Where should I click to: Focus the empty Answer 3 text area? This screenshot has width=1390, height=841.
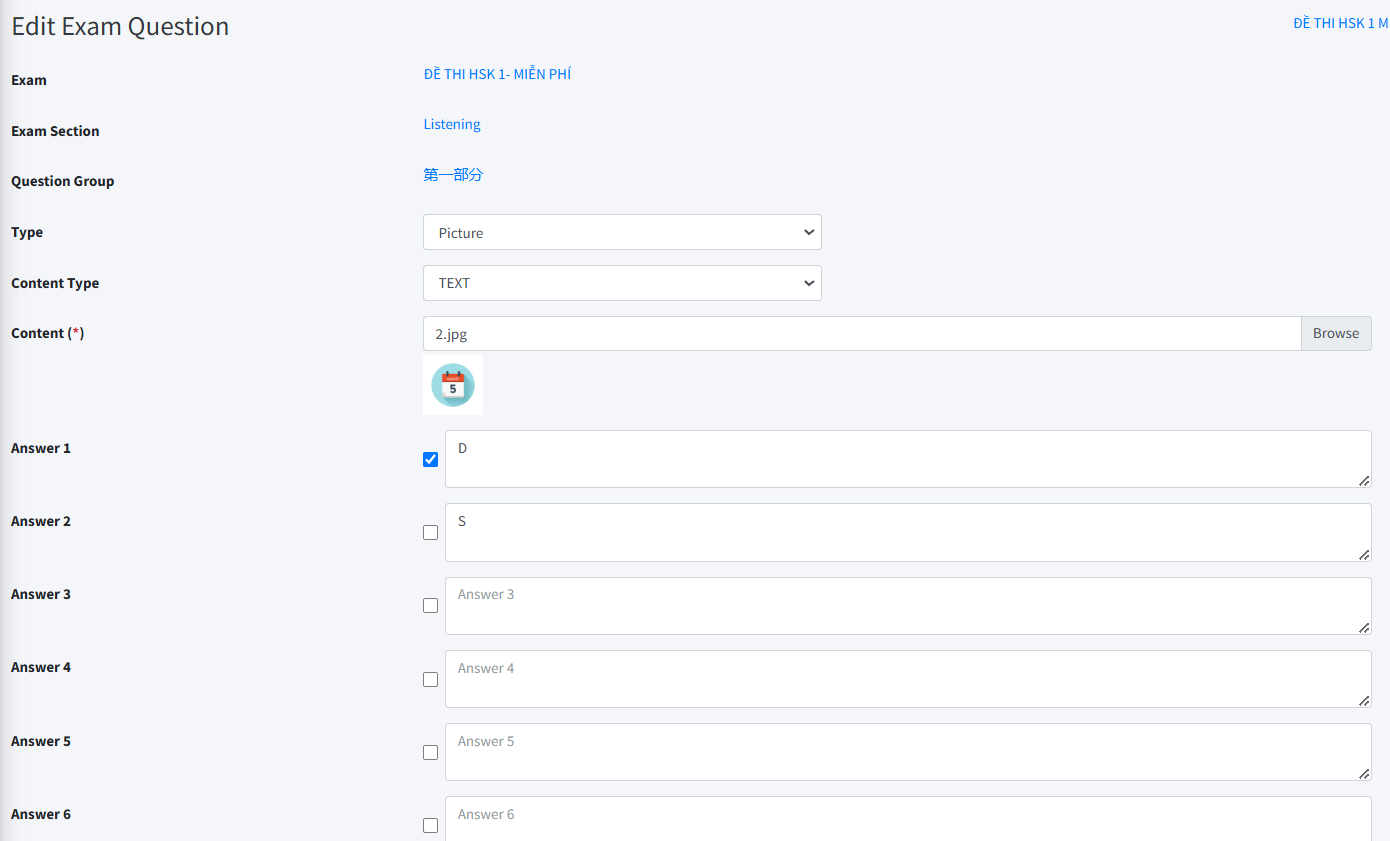[907, 606]
